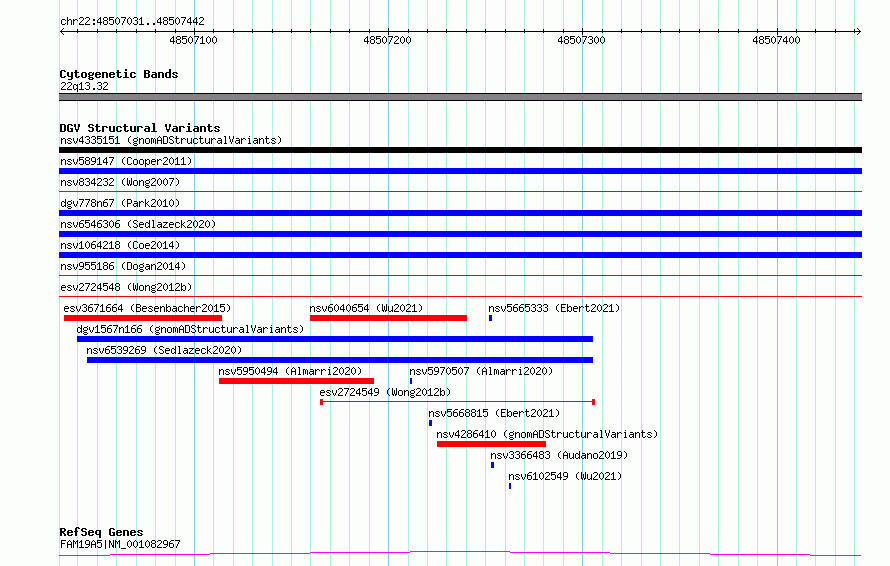
Task: Select the black nsv4335151 variant bar
Action: 460,150
